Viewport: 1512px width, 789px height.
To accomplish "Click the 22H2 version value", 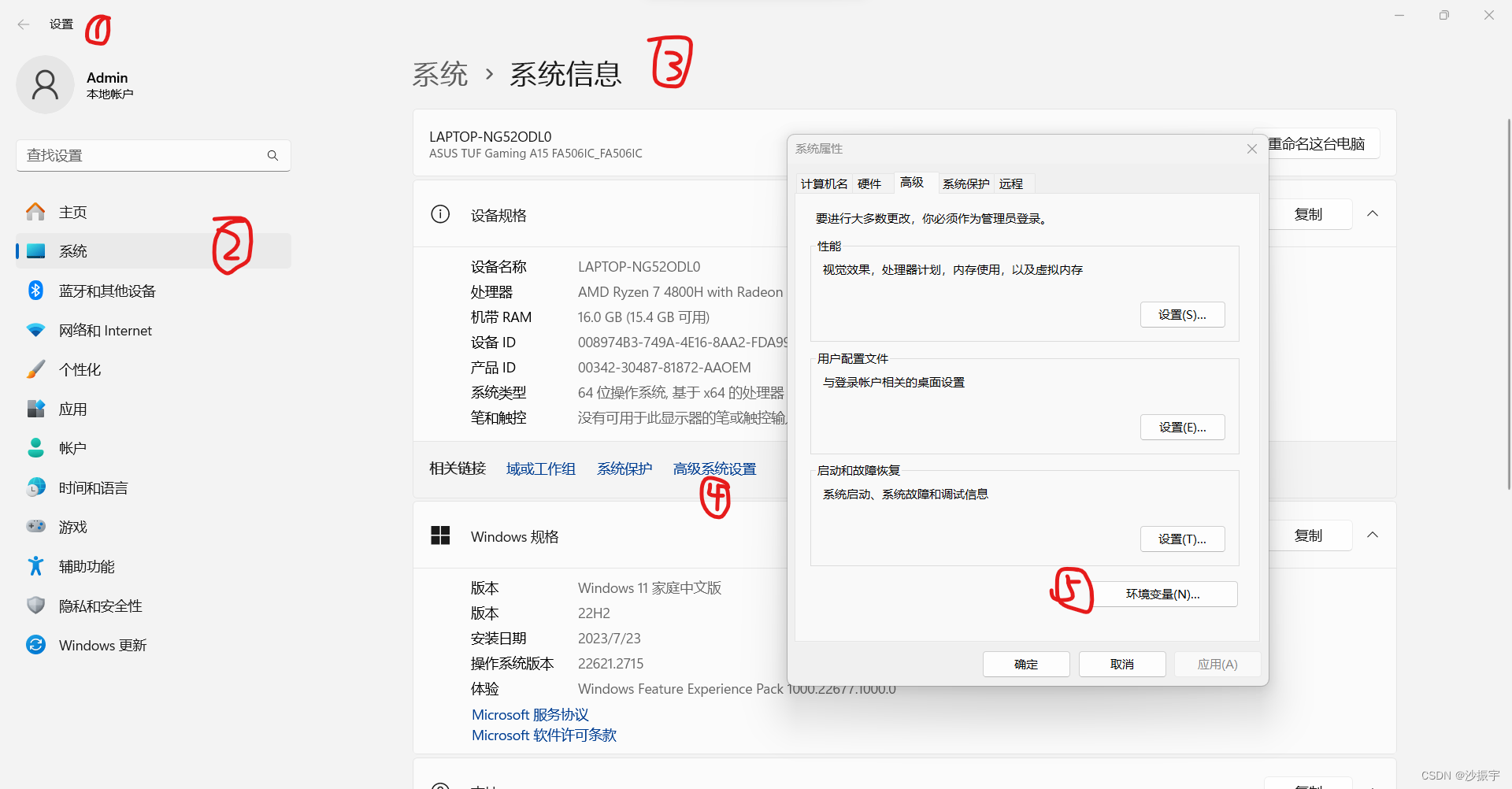I will click(x=594, y=613).
